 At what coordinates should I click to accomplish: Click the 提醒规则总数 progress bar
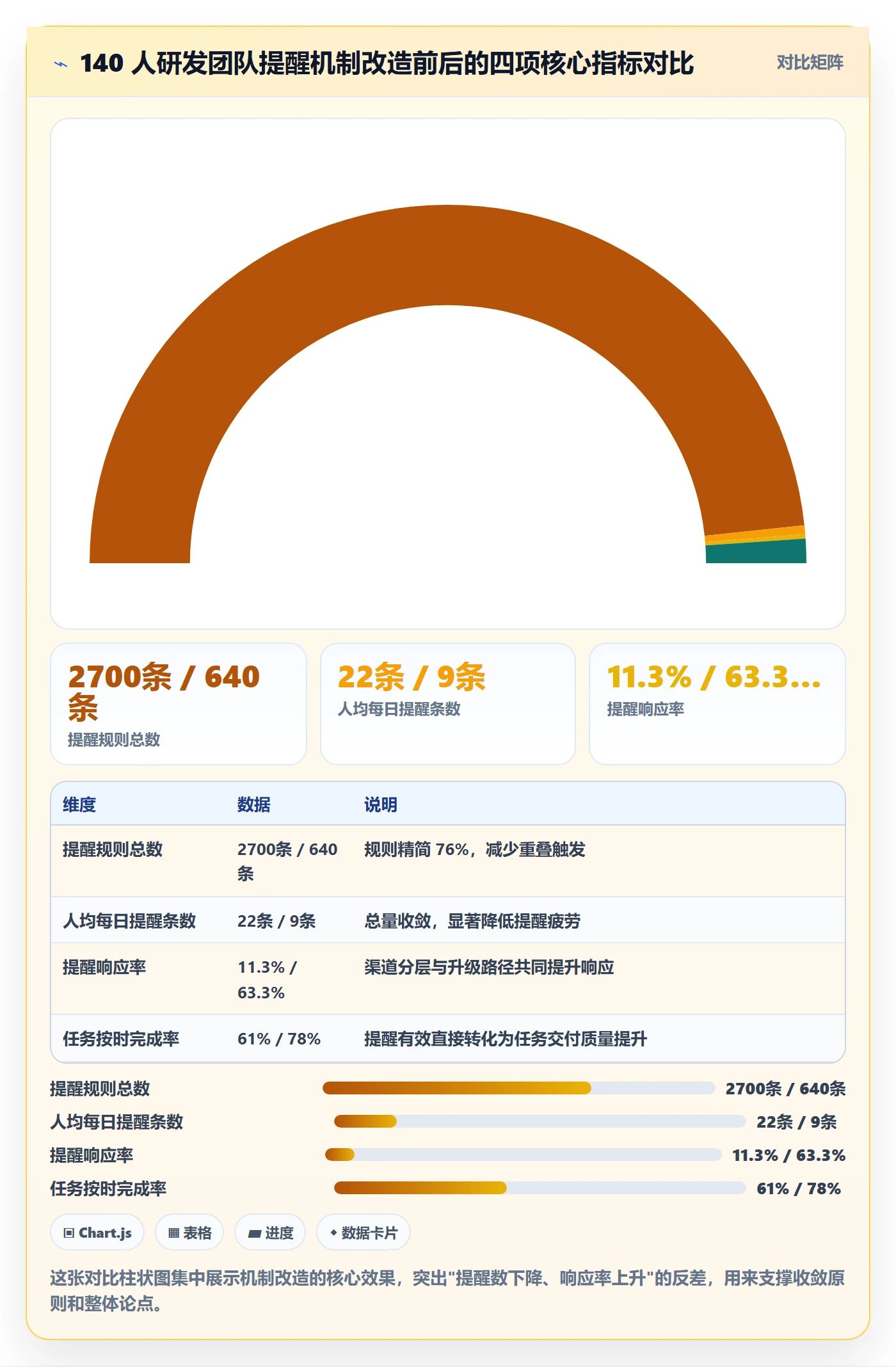[x=518, y=1088]
